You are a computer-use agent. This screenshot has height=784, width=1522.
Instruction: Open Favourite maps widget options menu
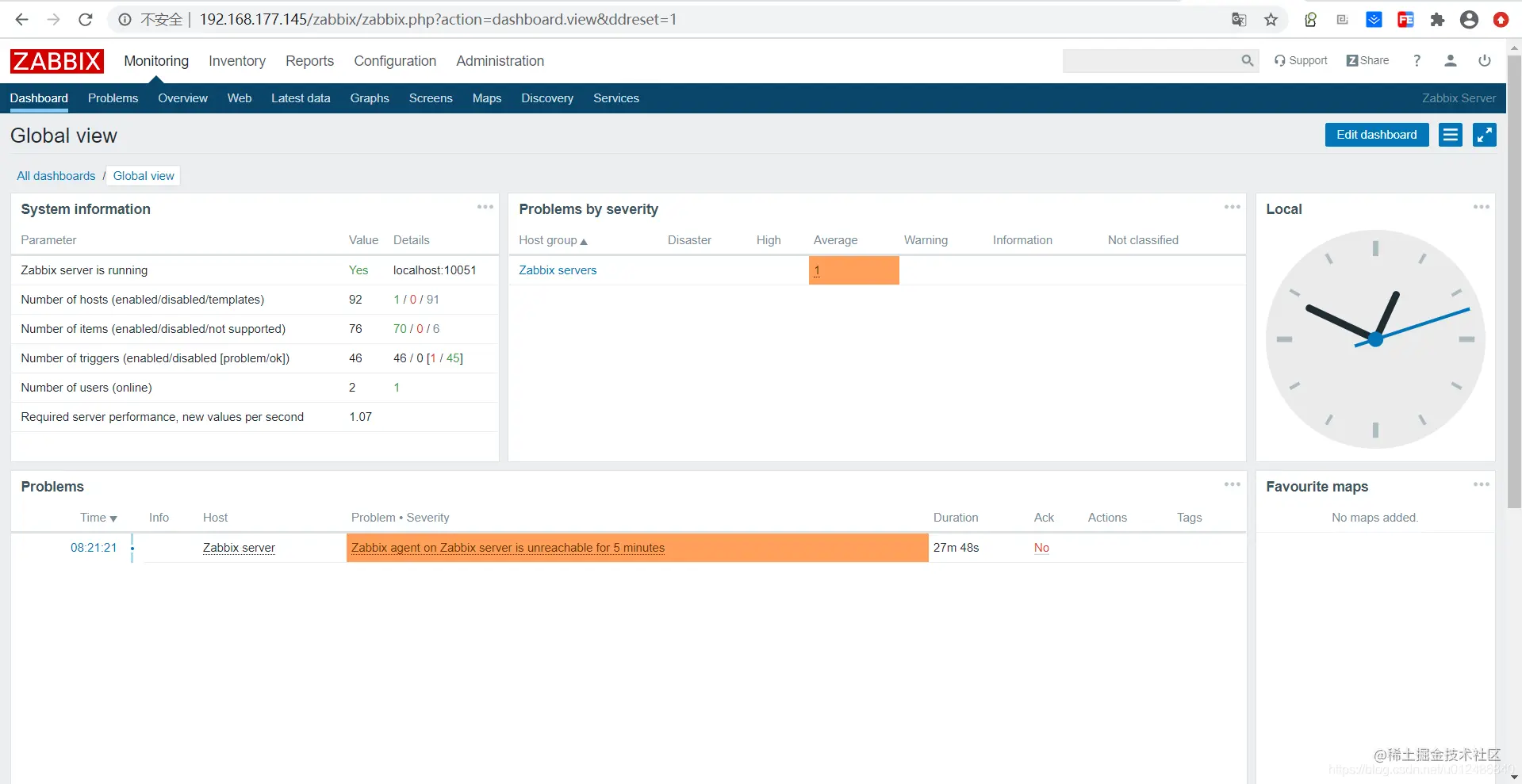(x=1482, y=484)
